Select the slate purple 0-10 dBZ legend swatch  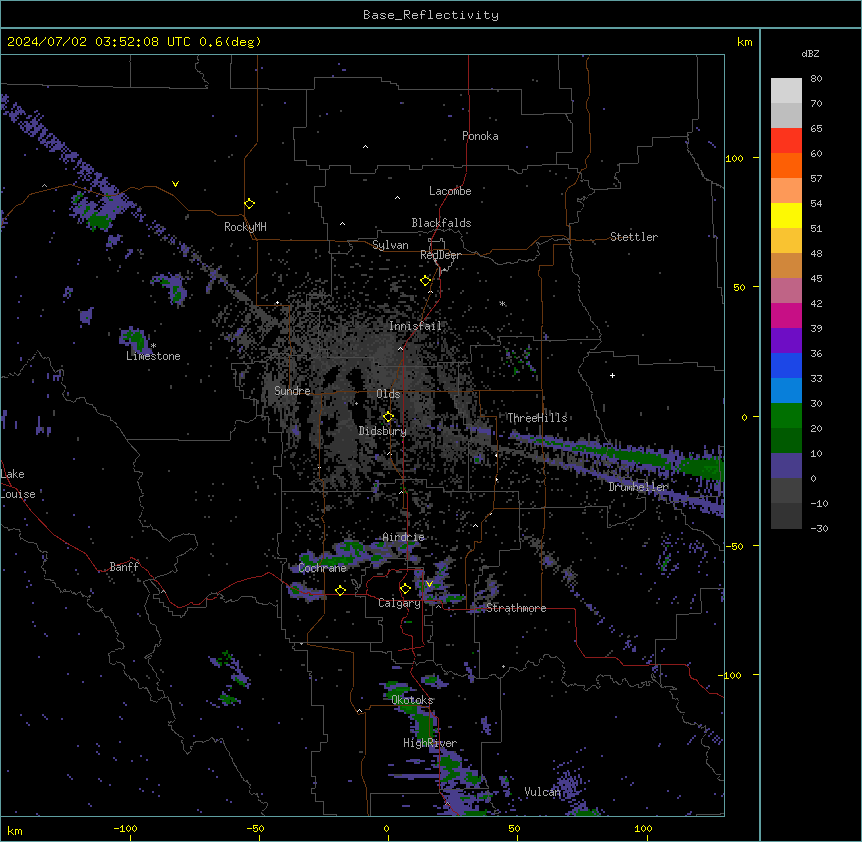pyautogui.click(x=786, y=466)
